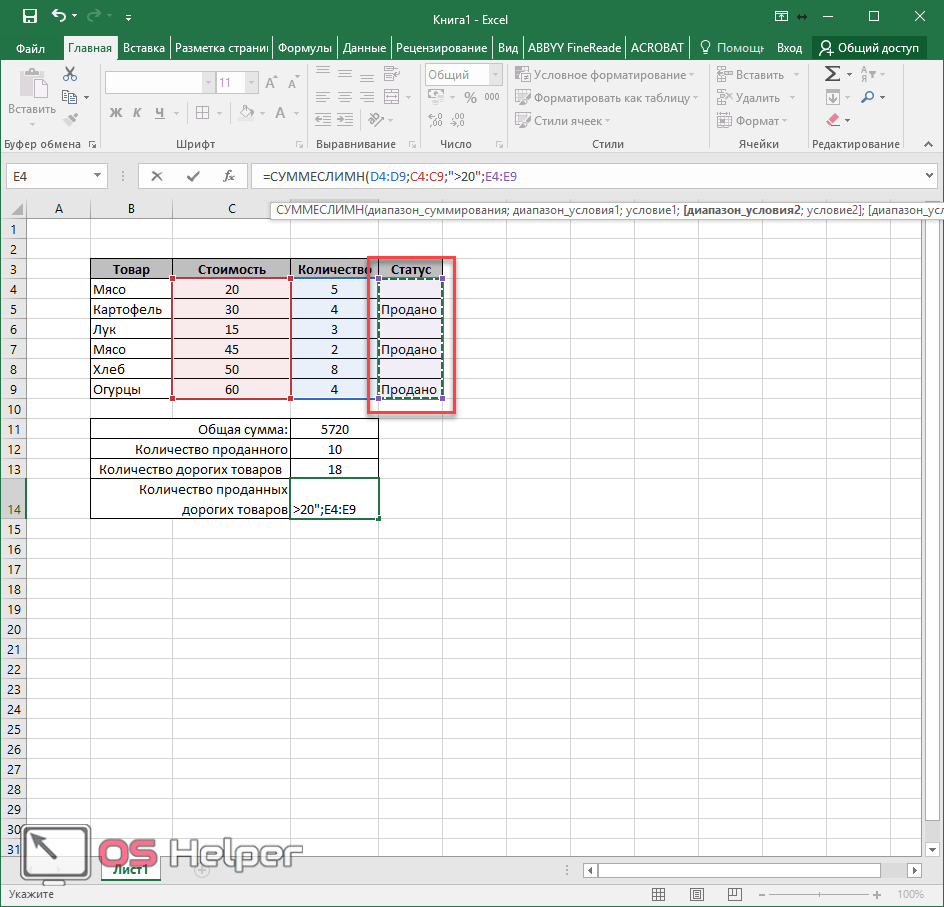
Task: Cancel formula entry with the X icon
Action: 157,176
